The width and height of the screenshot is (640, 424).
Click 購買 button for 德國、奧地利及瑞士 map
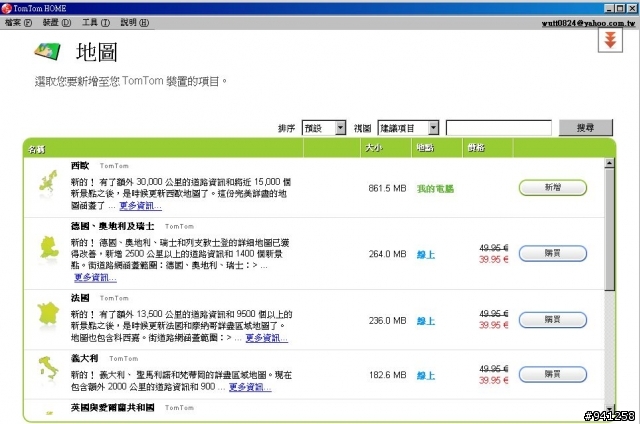click(553, 253)
